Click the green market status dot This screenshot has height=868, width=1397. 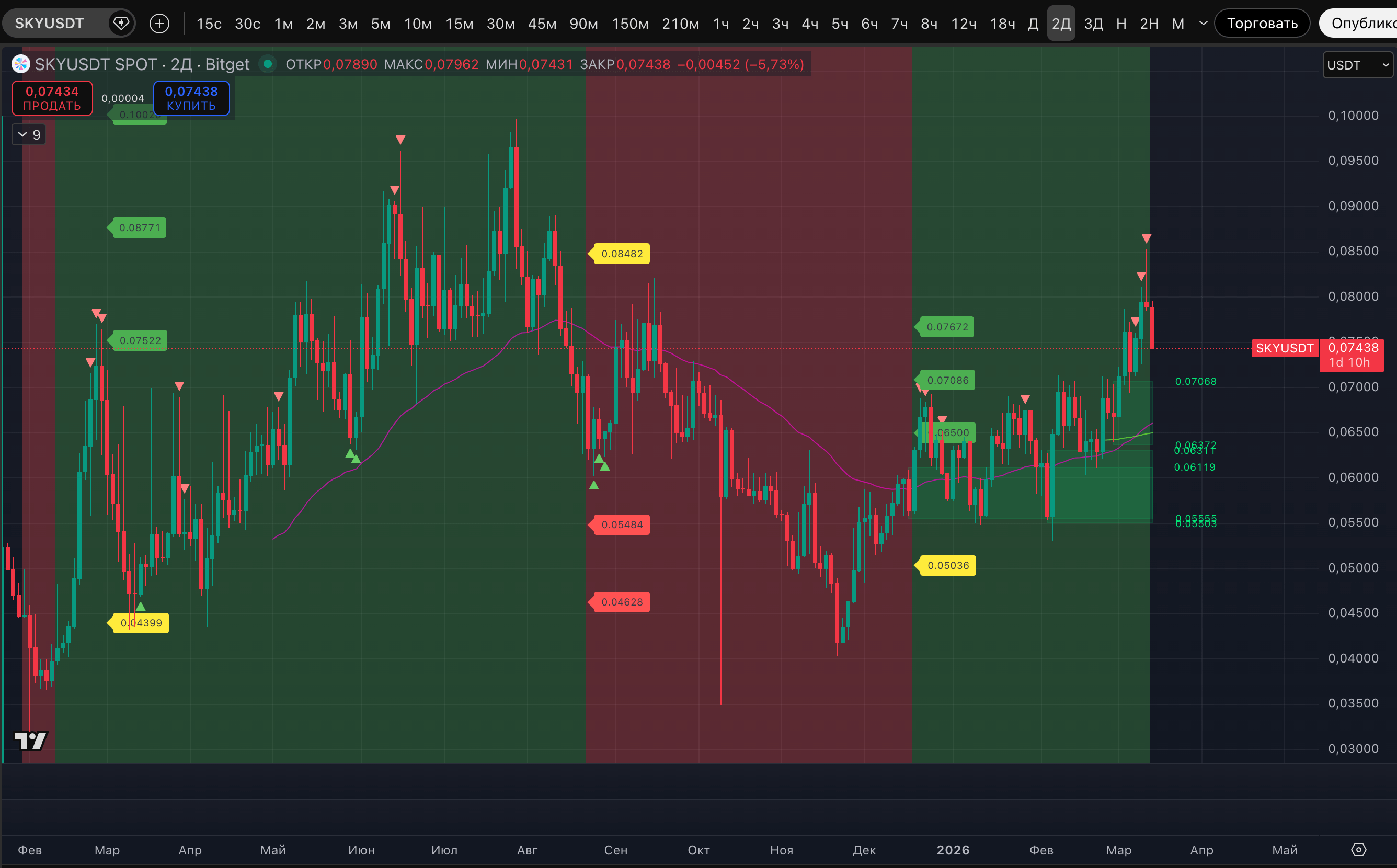pos(268,64)
